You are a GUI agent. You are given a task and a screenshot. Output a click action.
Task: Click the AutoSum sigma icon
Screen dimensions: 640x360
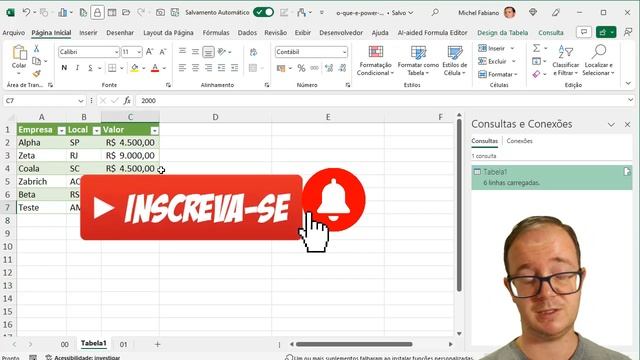(536, 49)
